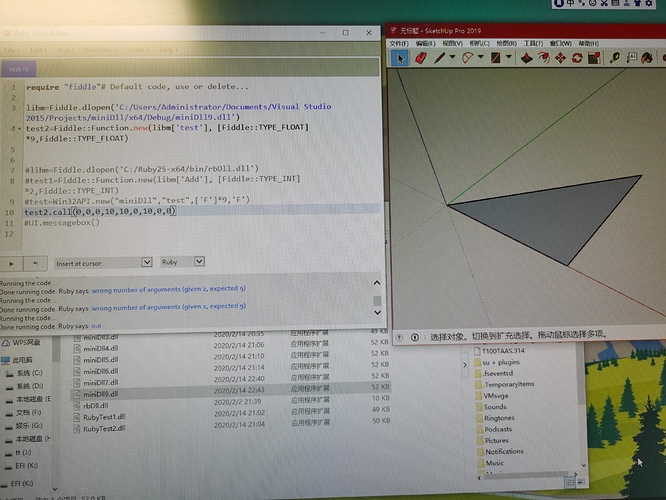Viewport: 666px width, 500px height.
Task: Open the 帮助(H) menu in SketchUp
Action: point(588,43)
